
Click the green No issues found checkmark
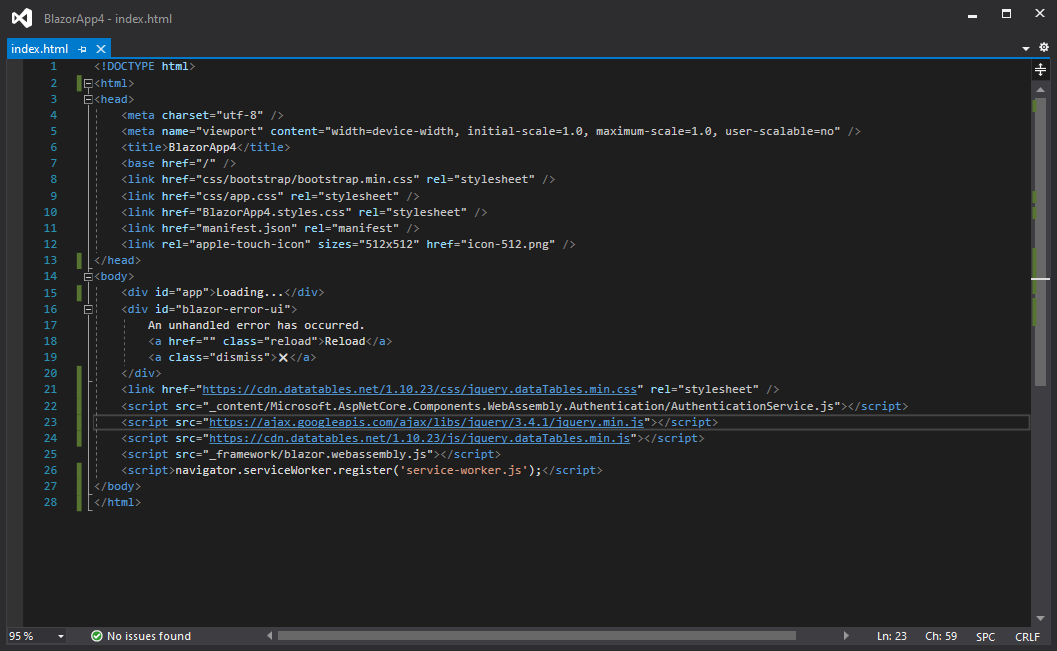tap(97, 636)
